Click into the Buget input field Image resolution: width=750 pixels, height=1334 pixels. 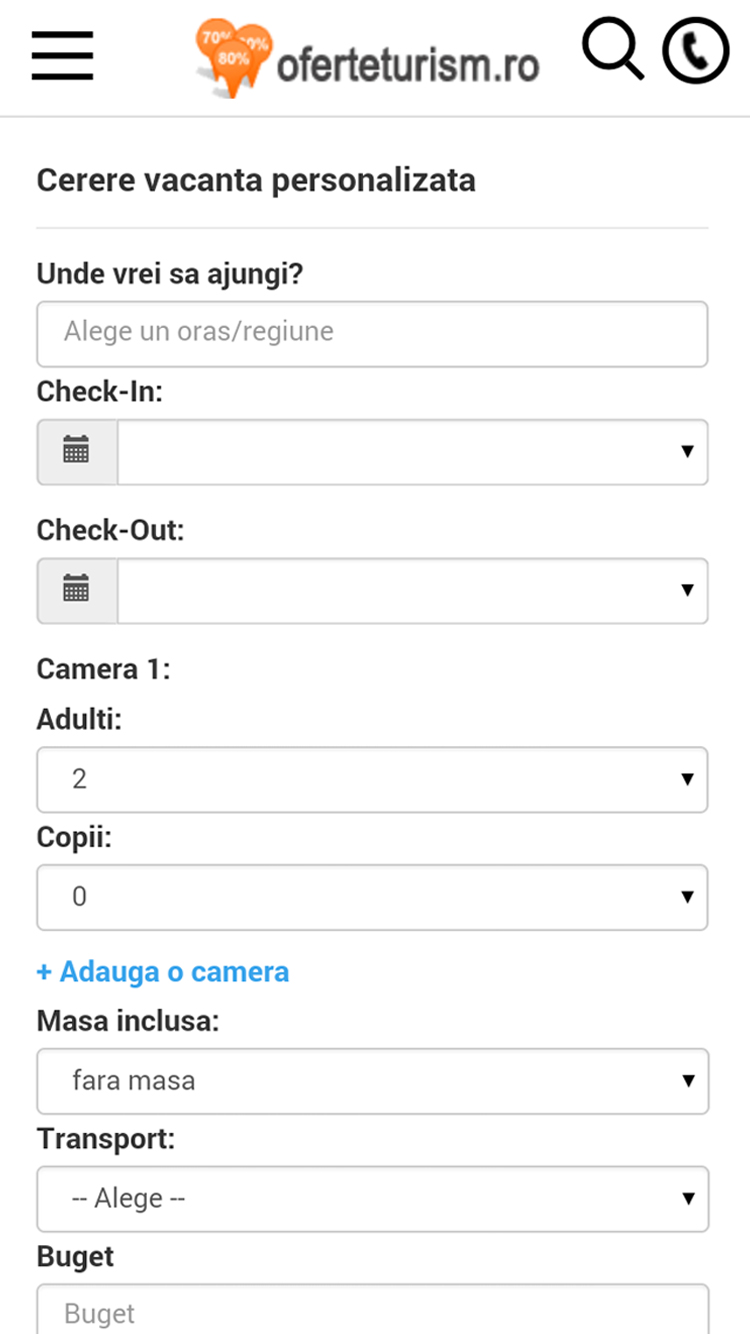pos(372,1310)
